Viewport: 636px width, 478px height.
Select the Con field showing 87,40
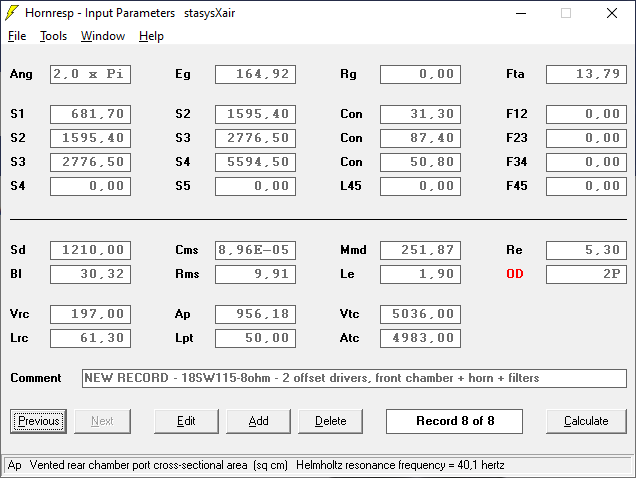tap(420, 138)
